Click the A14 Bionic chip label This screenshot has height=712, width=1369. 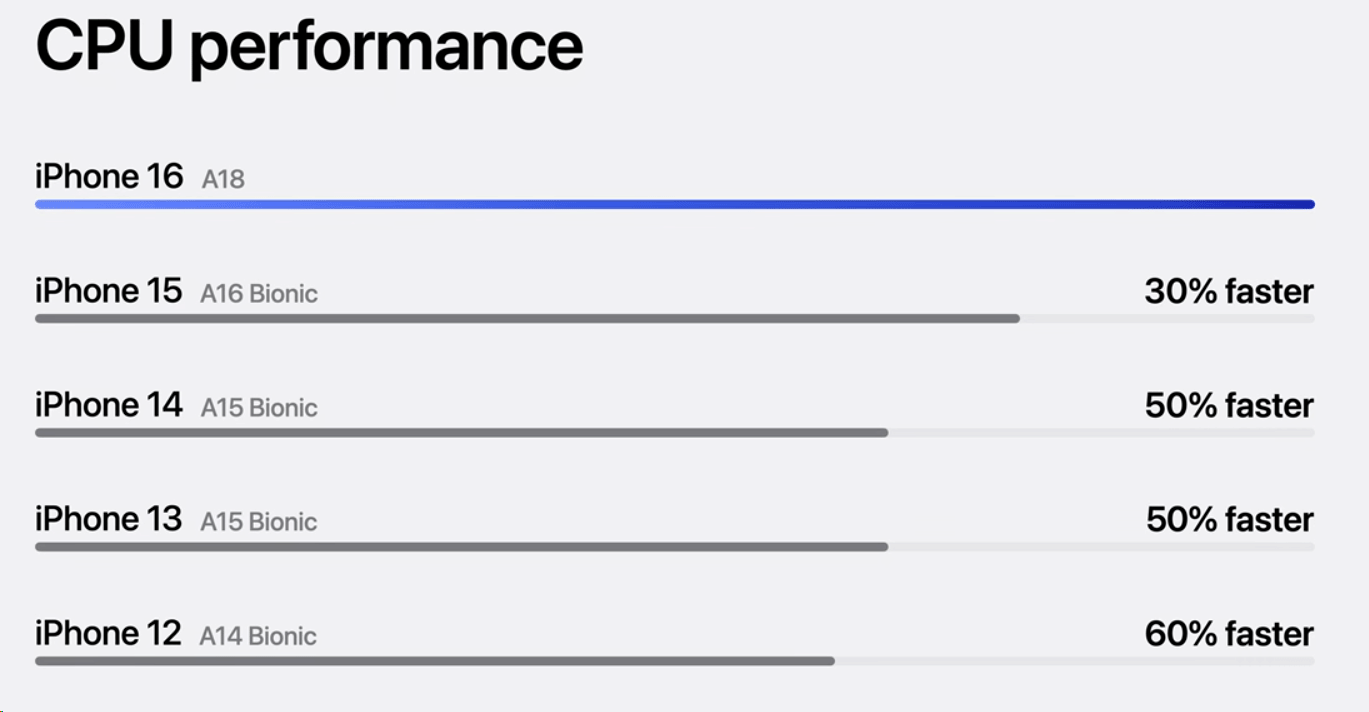coord(258,636)
